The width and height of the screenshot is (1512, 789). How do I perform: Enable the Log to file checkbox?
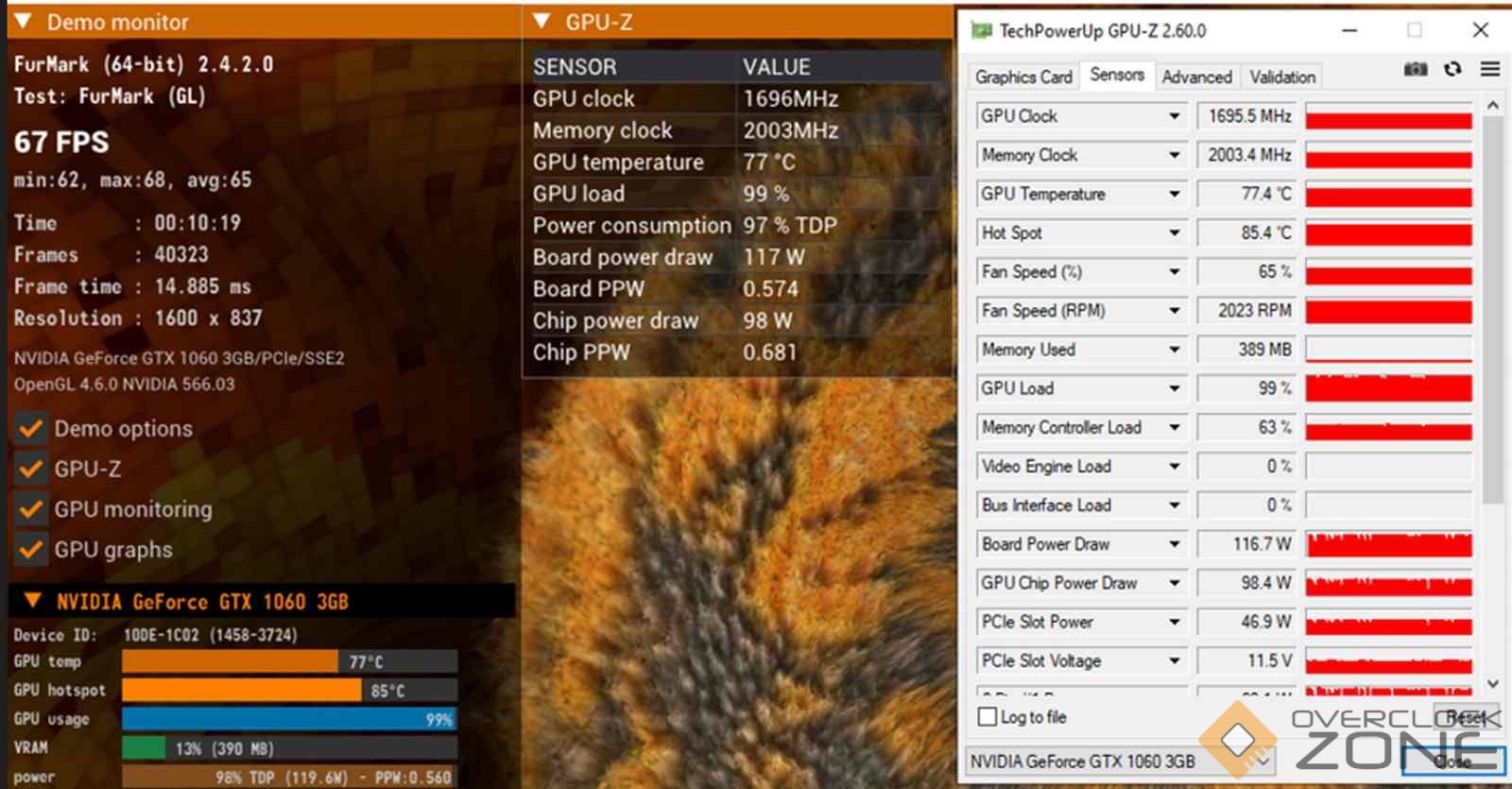[x=988, y=717]
